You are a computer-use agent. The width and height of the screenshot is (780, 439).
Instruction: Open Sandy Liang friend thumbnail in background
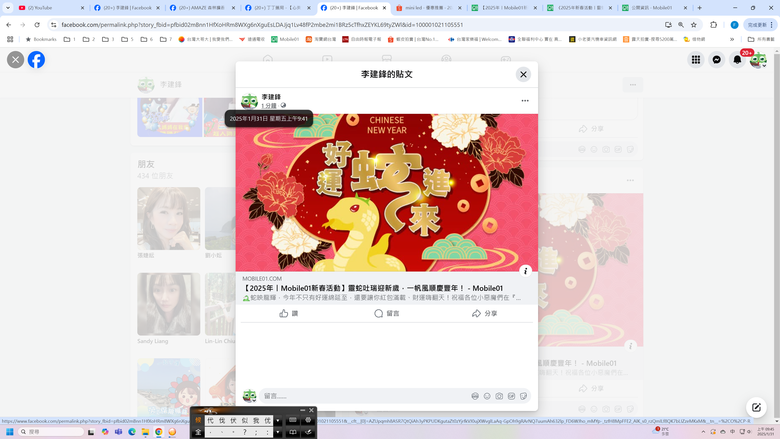tap(169, 304)
